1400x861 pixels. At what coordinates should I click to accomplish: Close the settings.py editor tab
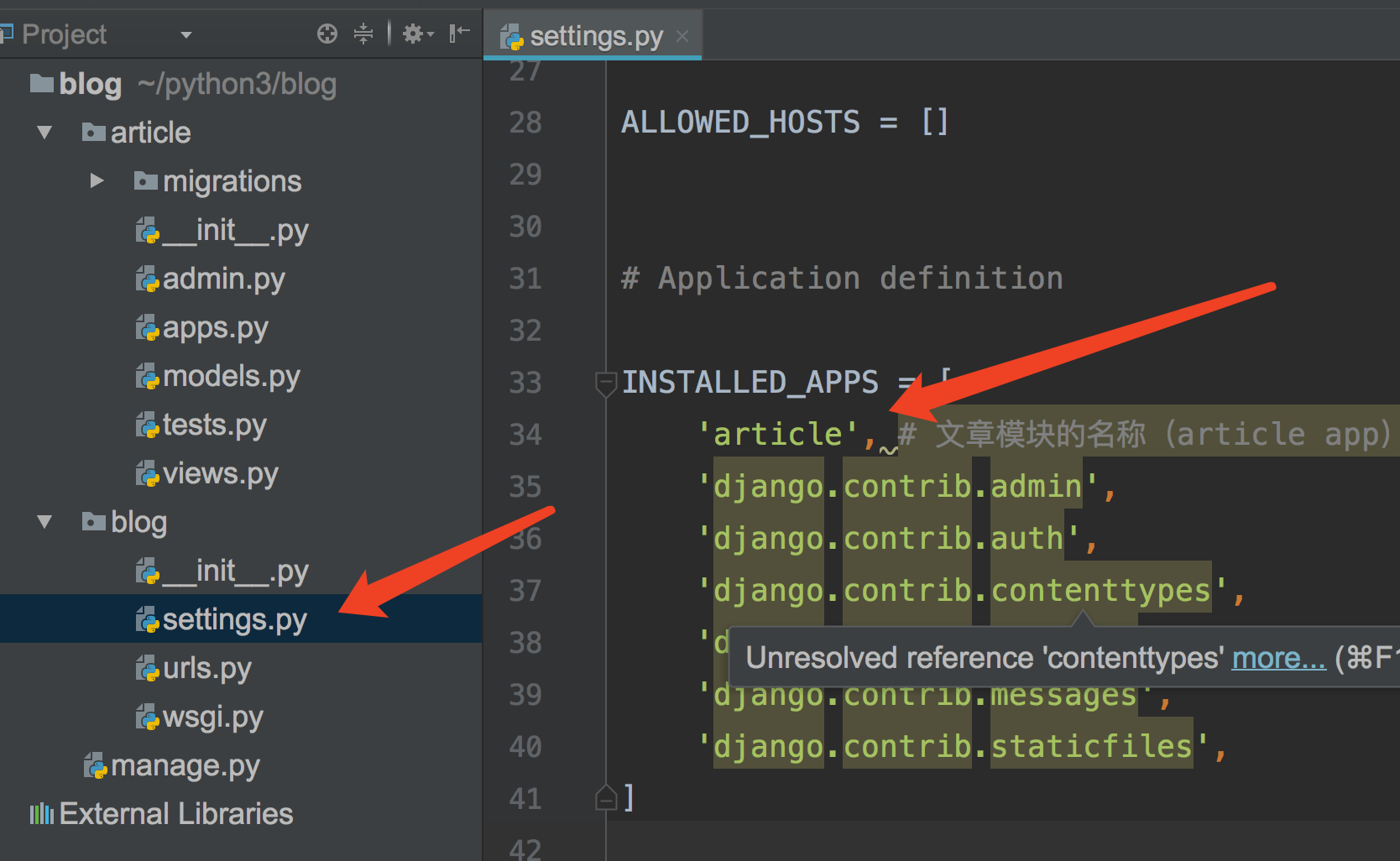[682, 36]
